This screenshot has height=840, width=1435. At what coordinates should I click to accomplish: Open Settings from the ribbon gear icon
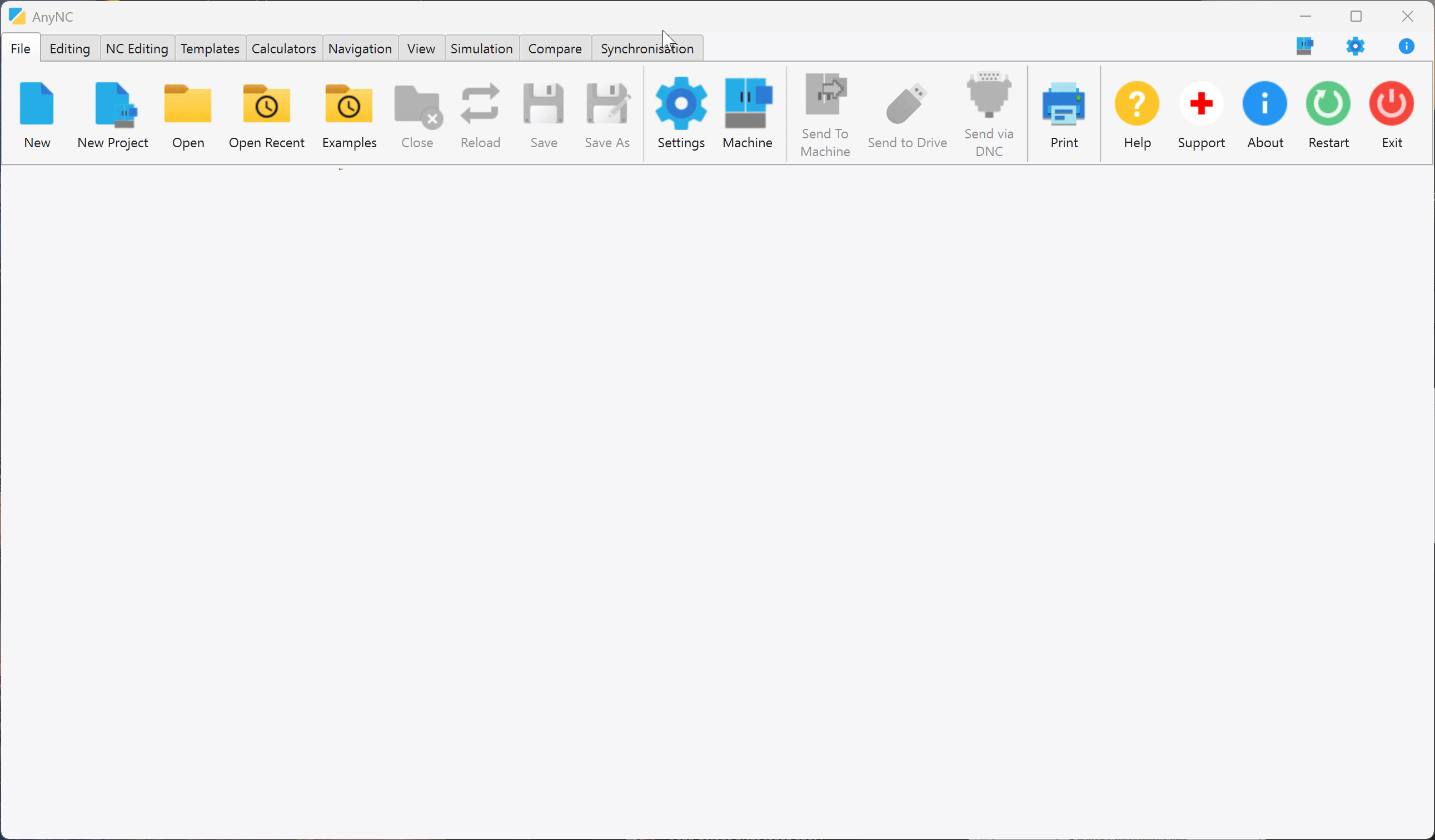[x=681, y=103]
